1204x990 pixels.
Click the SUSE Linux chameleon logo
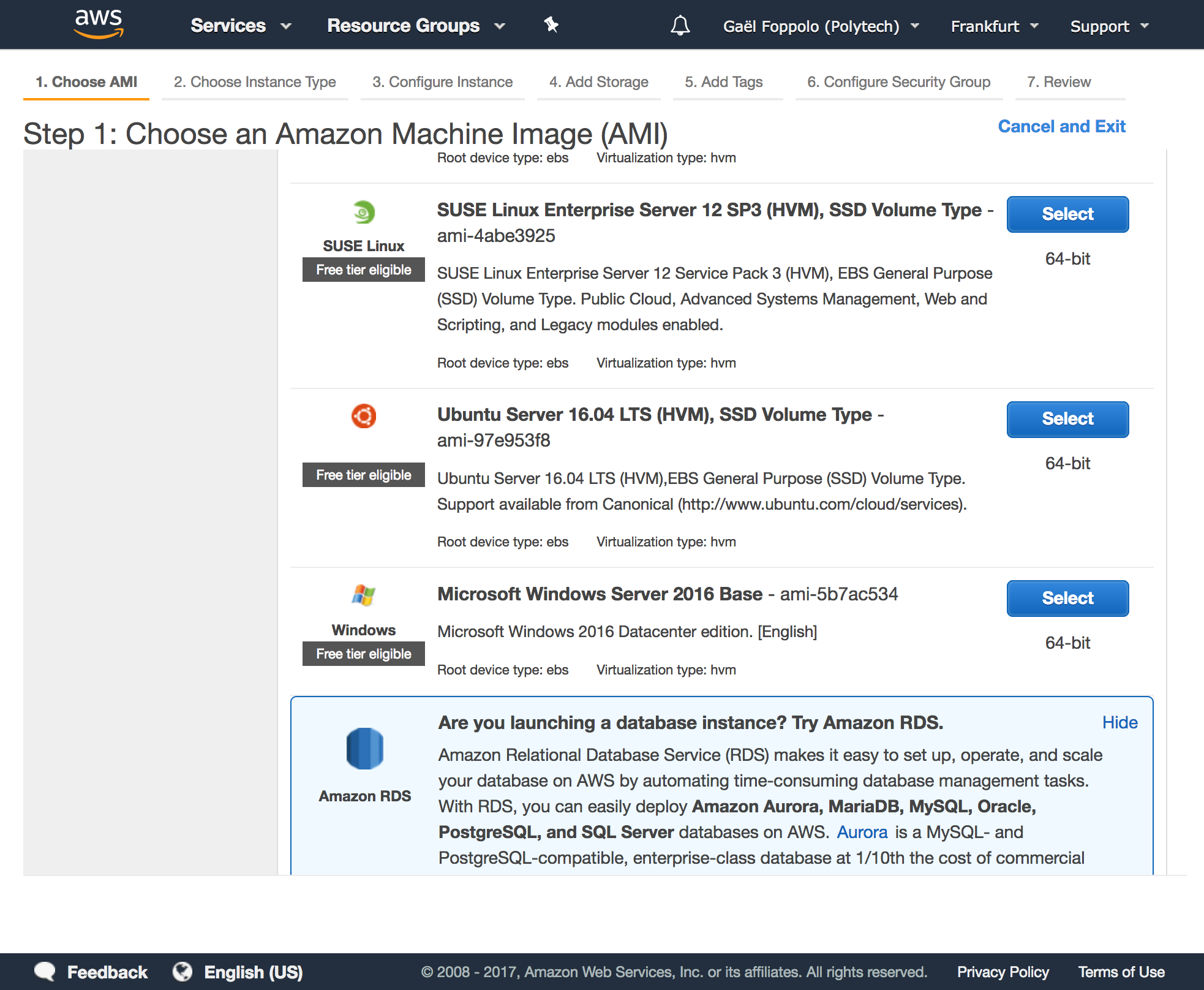[364, 213]
